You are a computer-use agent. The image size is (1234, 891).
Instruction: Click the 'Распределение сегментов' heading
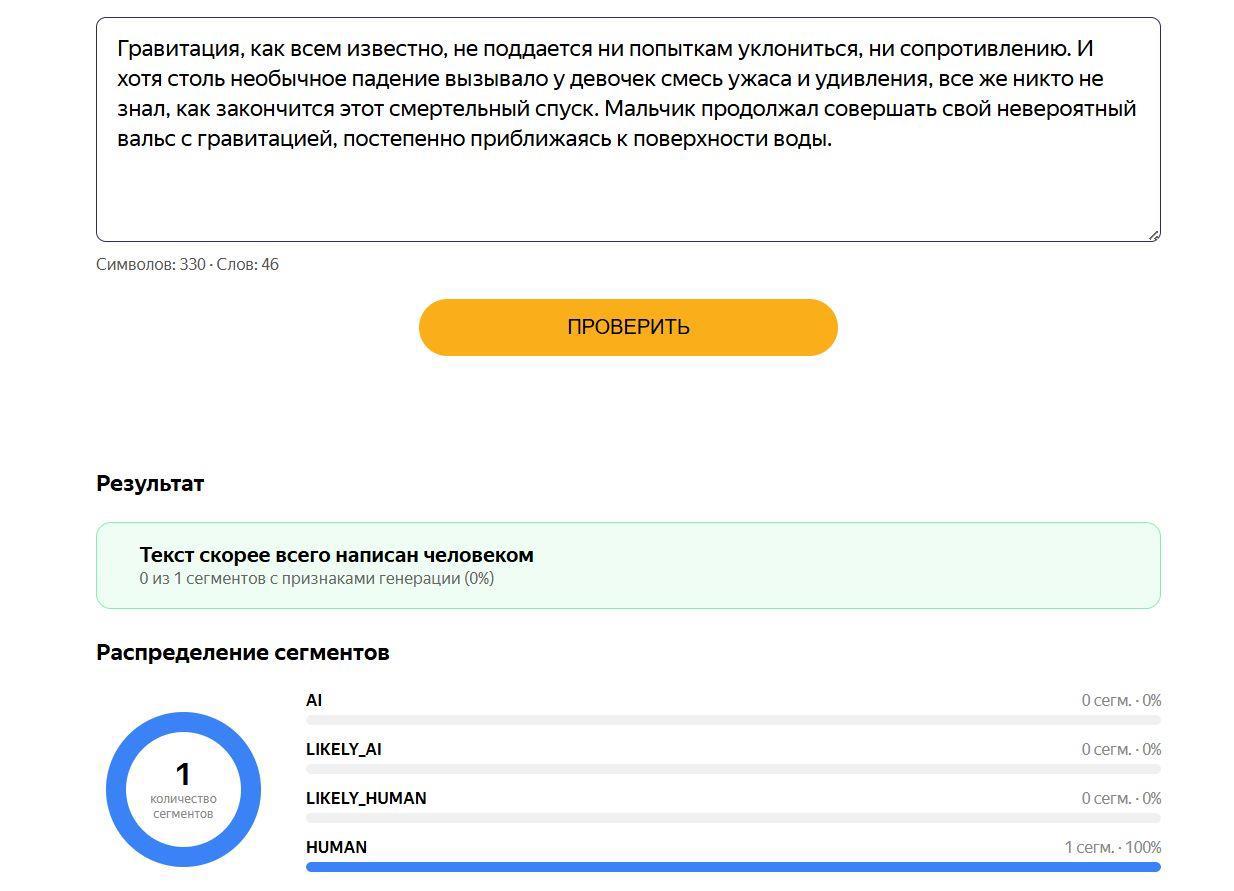[x=242, y=652]
